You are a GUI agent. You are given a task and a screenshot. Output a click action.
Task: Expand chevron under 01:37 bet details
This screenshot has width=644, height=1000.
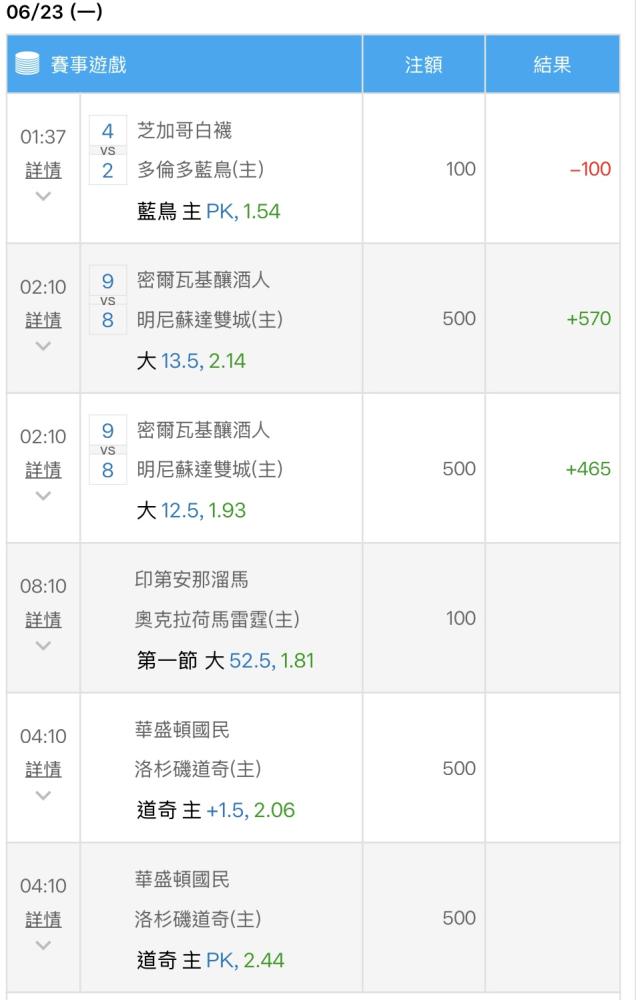[43, 196]
